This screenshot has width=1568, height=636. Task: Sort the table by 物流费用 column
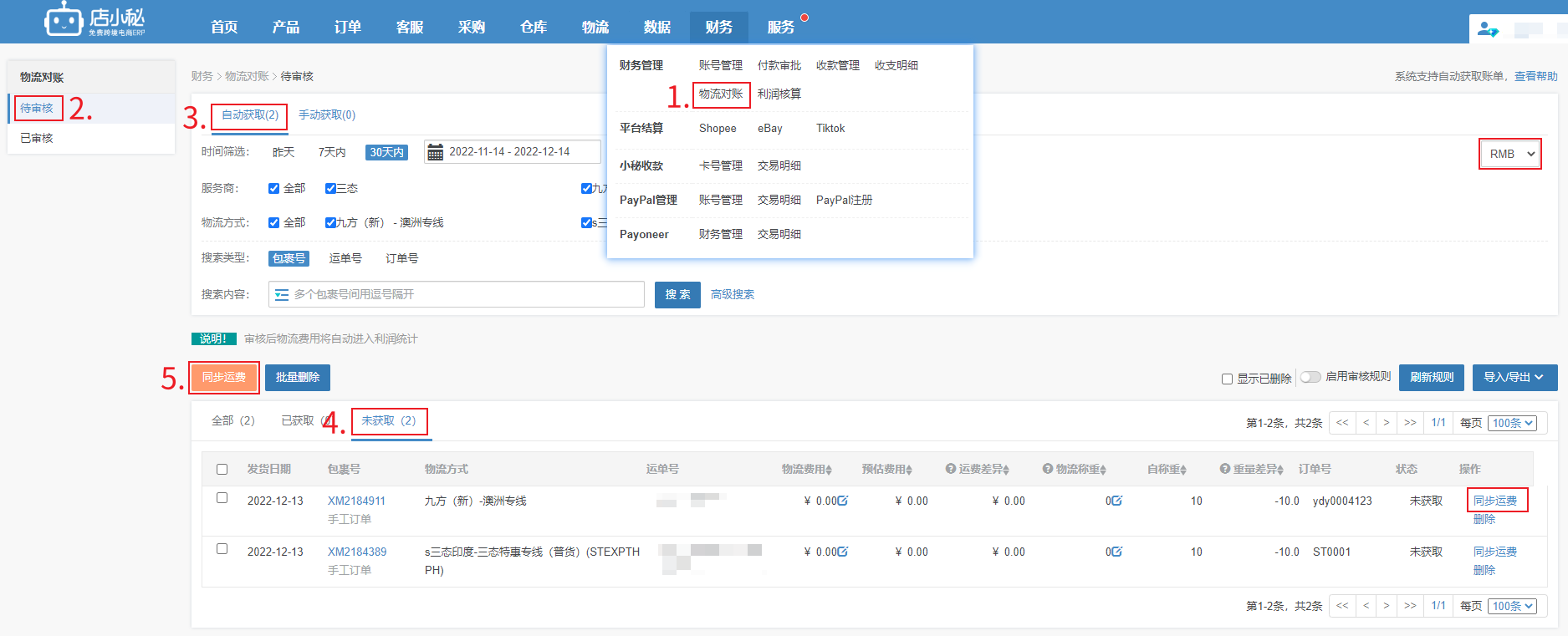806,470
